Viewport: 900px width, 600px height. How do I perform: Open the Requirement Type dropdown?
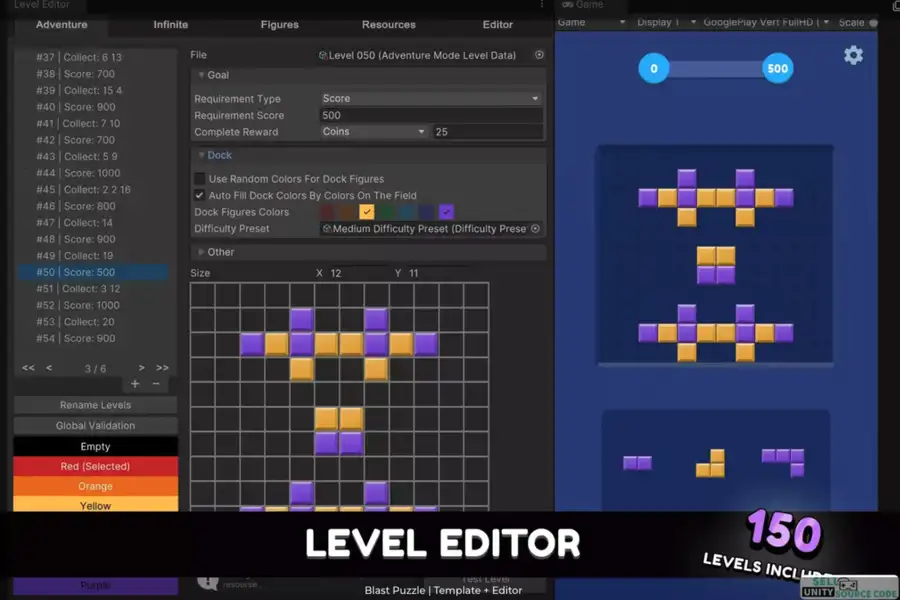(x=430, y=99)
